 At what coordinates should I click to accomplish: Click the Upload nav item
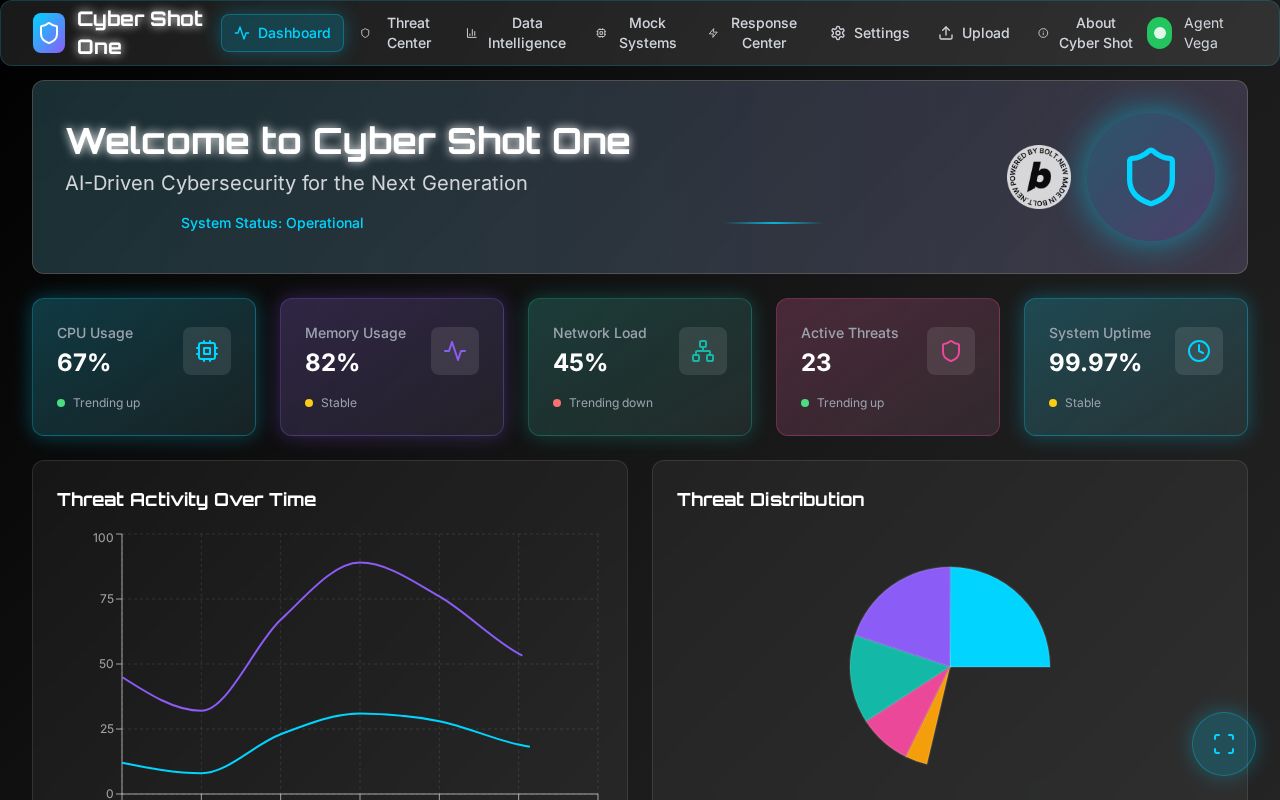pyautogui.click(x=974, y=33)
